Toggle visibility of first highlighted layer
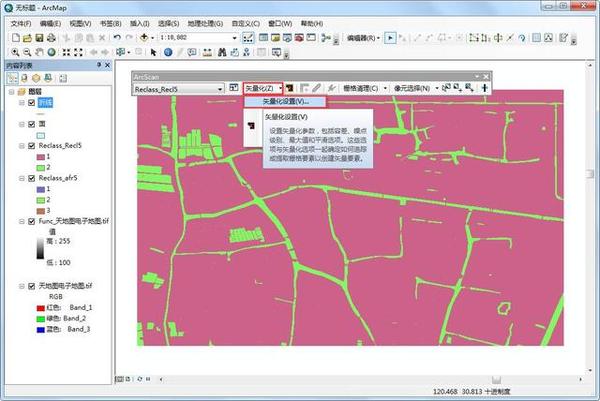600x401 pixels. point(32,103)
